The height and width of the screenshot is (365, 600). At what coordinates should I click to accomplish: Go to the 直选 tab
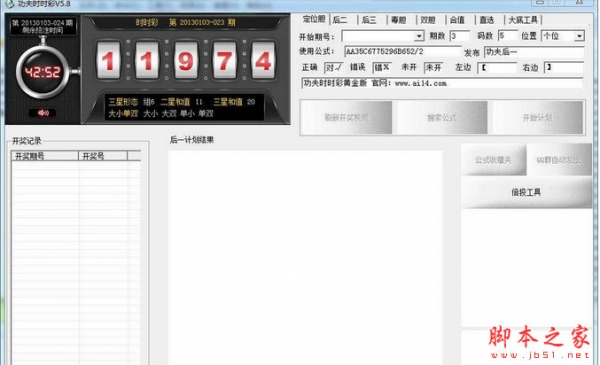(487, 20)
